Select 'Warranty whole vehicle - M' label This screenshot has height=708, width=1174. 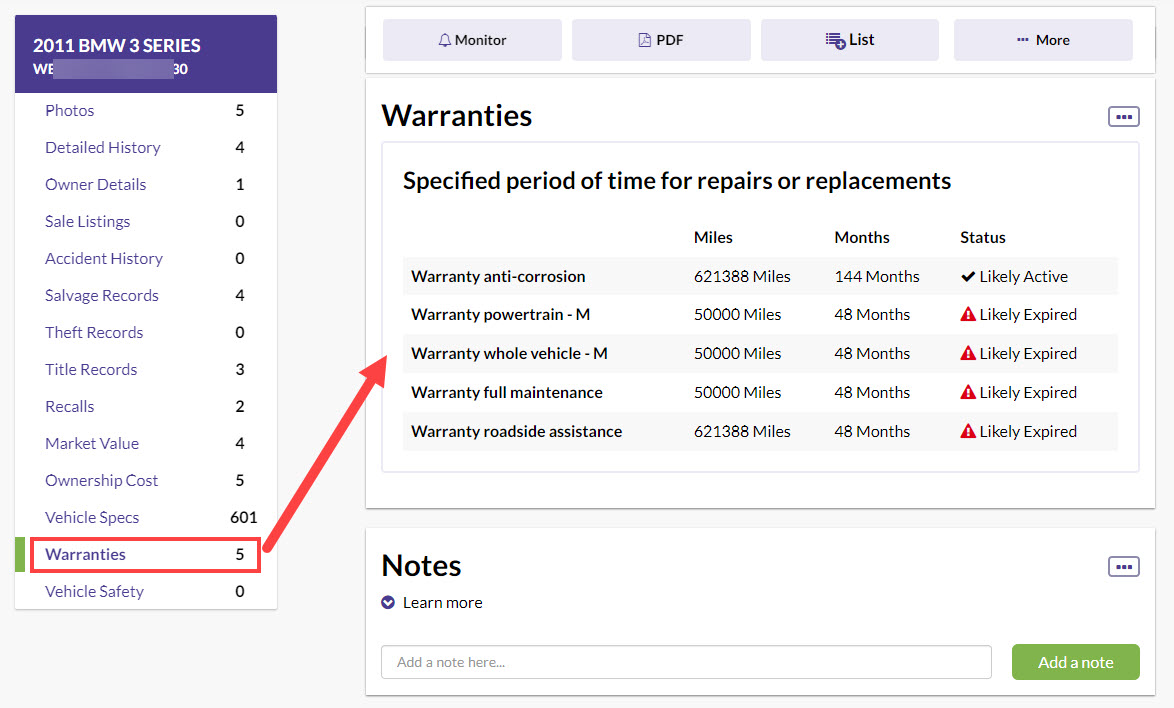(x=509, y=353)
